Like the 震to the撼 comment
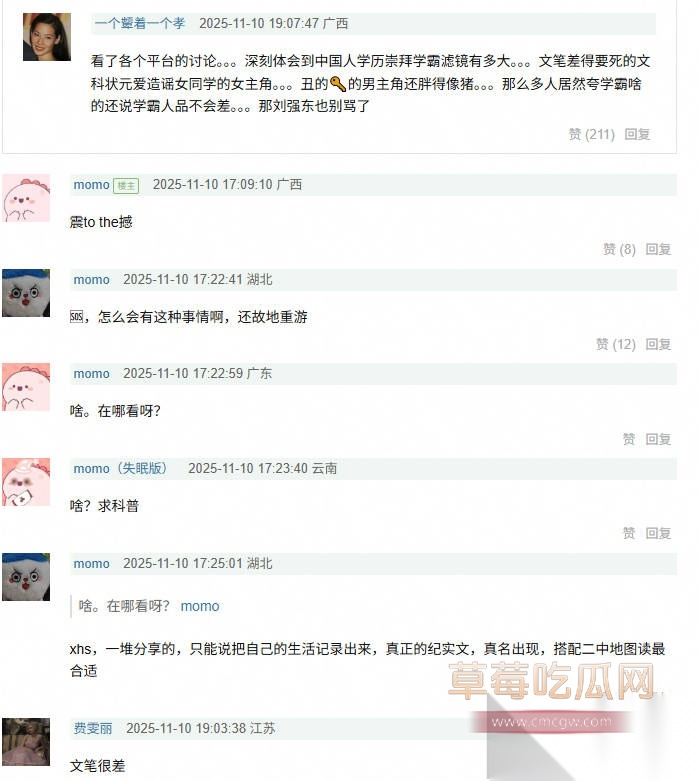Screen dimensions: 699x781 (619, 249)
